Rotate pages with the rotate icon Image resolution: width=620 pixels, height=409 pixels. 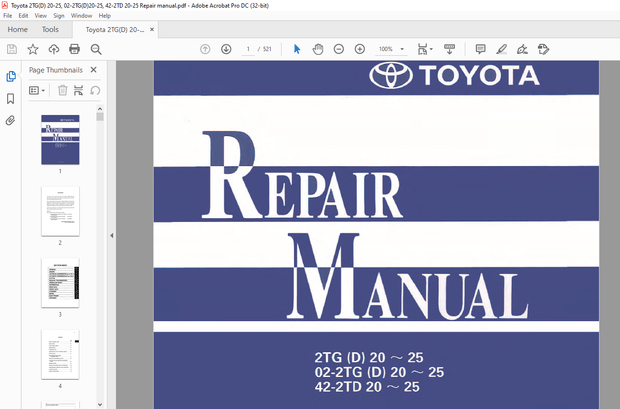[95, 91]
